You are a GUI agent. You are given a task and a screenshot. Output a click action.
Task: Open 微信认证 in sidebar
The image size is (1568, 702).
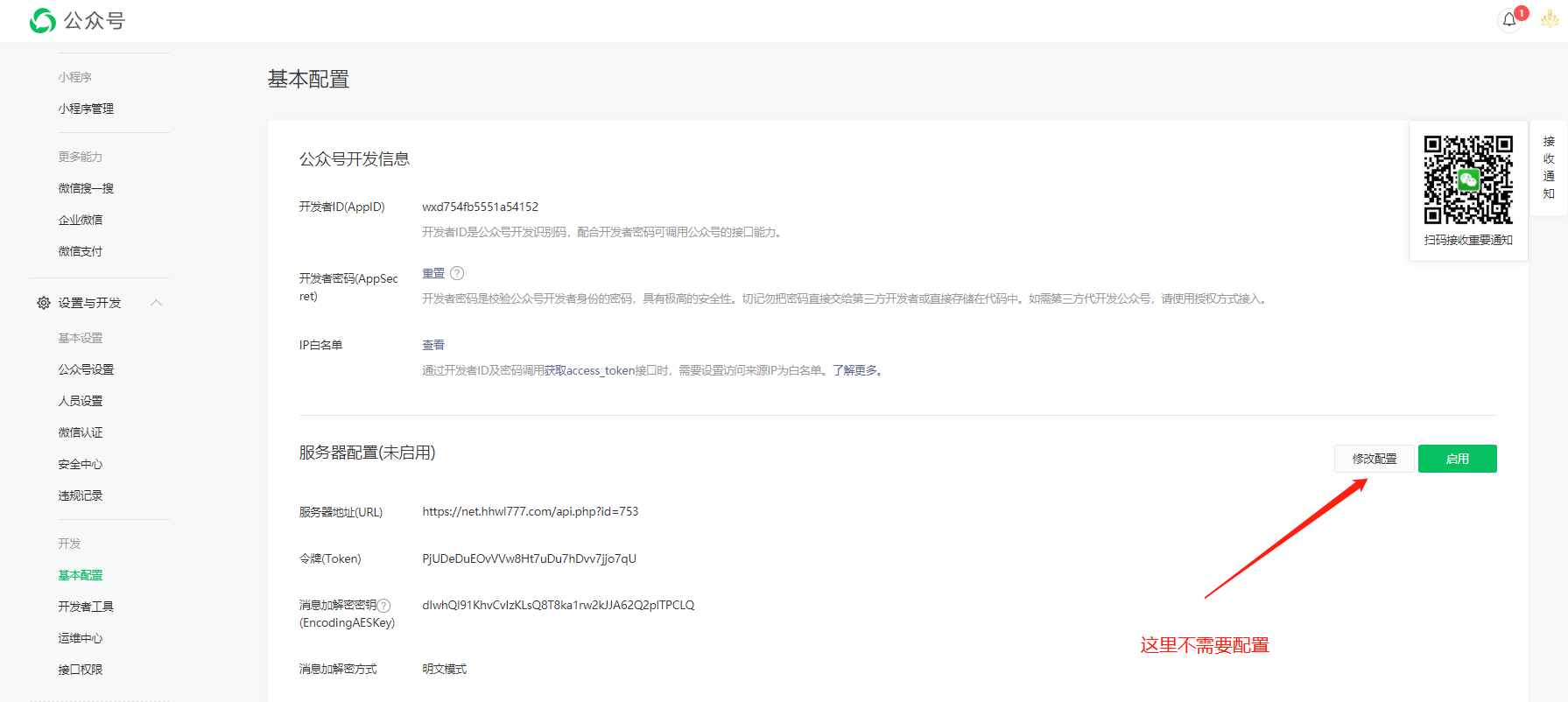click(81, 432)
